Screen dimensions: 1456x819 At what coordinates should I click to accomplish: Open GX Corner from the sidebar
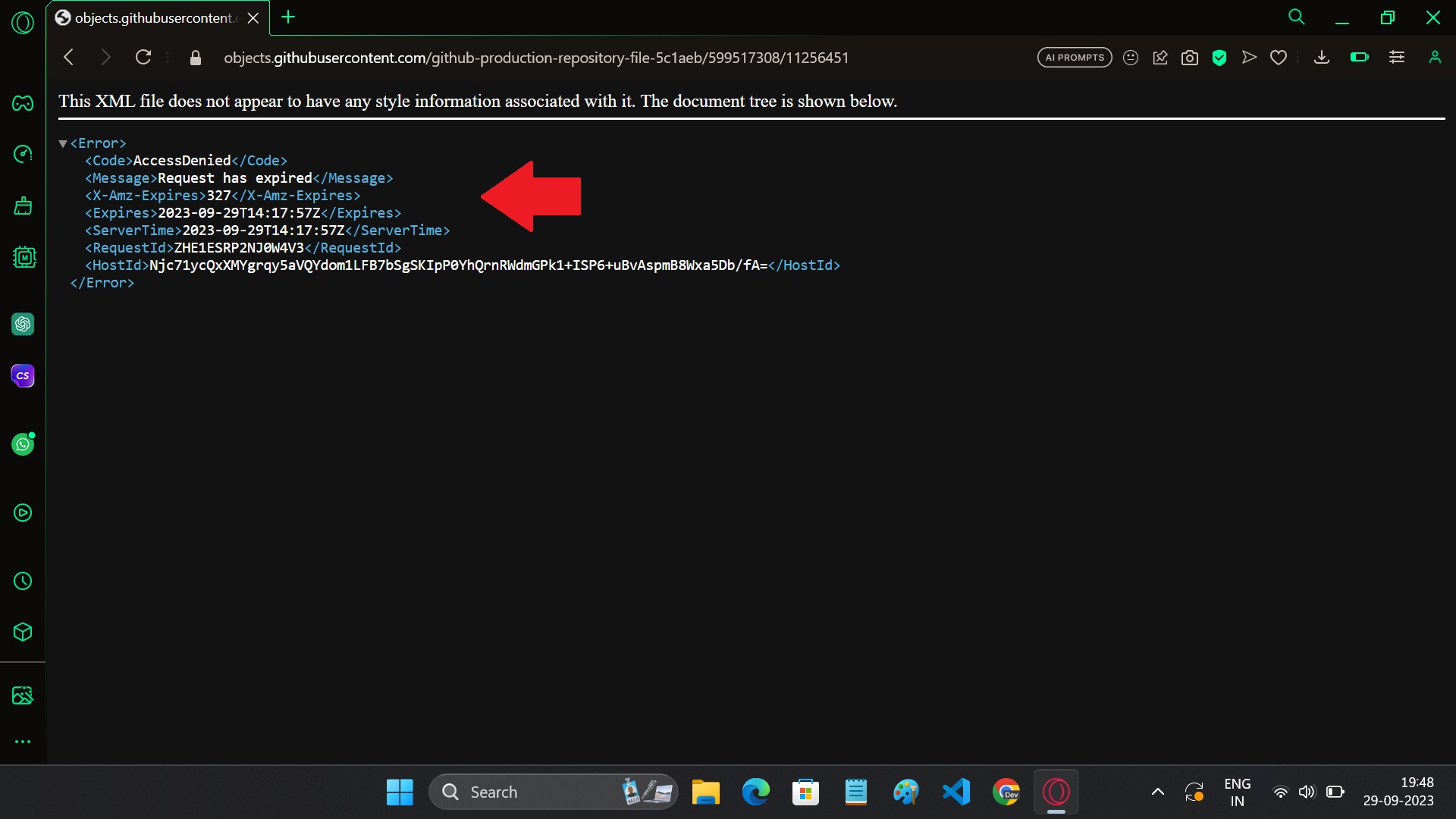23,104
